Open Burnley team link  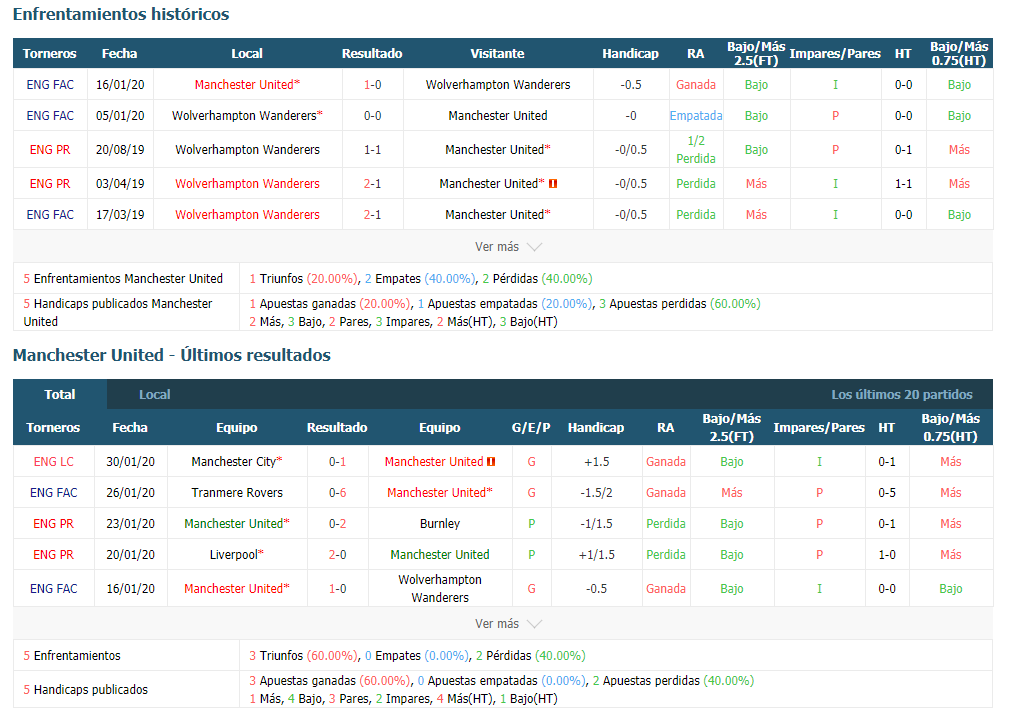point(440,523)
